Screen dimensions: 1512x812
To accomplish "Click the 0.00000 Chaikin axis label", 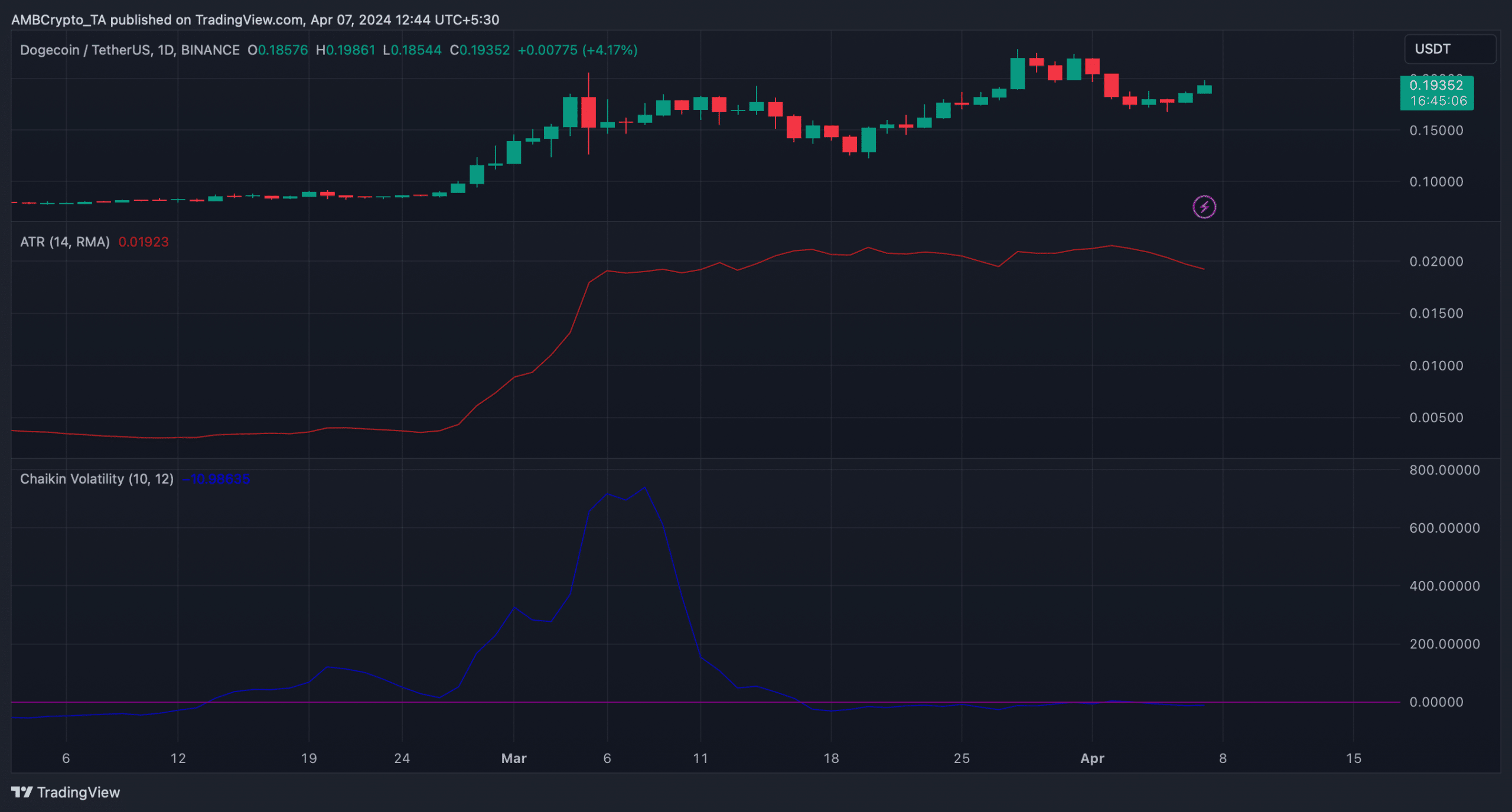I will click(x=1436, y=702).
